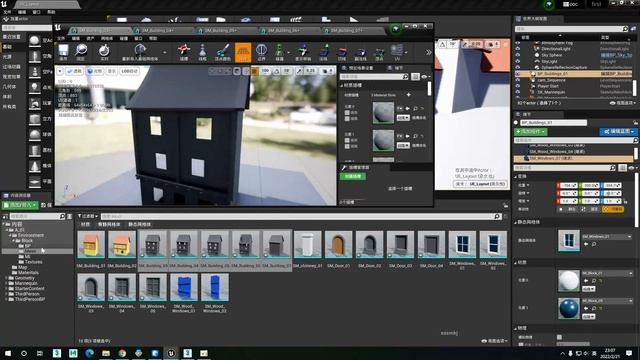Click the LOD自动 viewport button
This screenshot has height=360, width=640.
(129, 71)
